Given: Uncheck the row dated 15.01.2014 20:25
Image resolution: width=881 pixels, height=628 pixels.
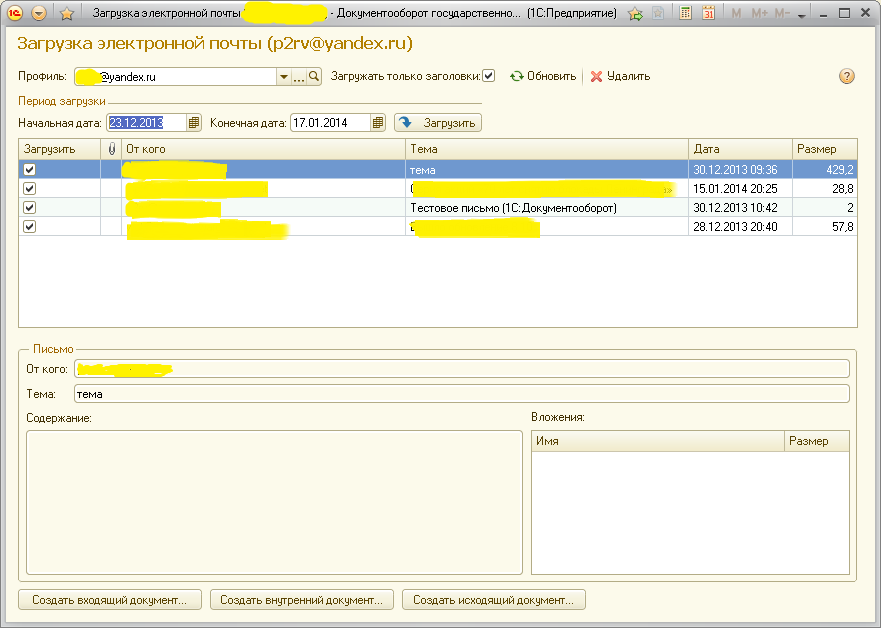Looking at the screenshot, I should [30, 189].
